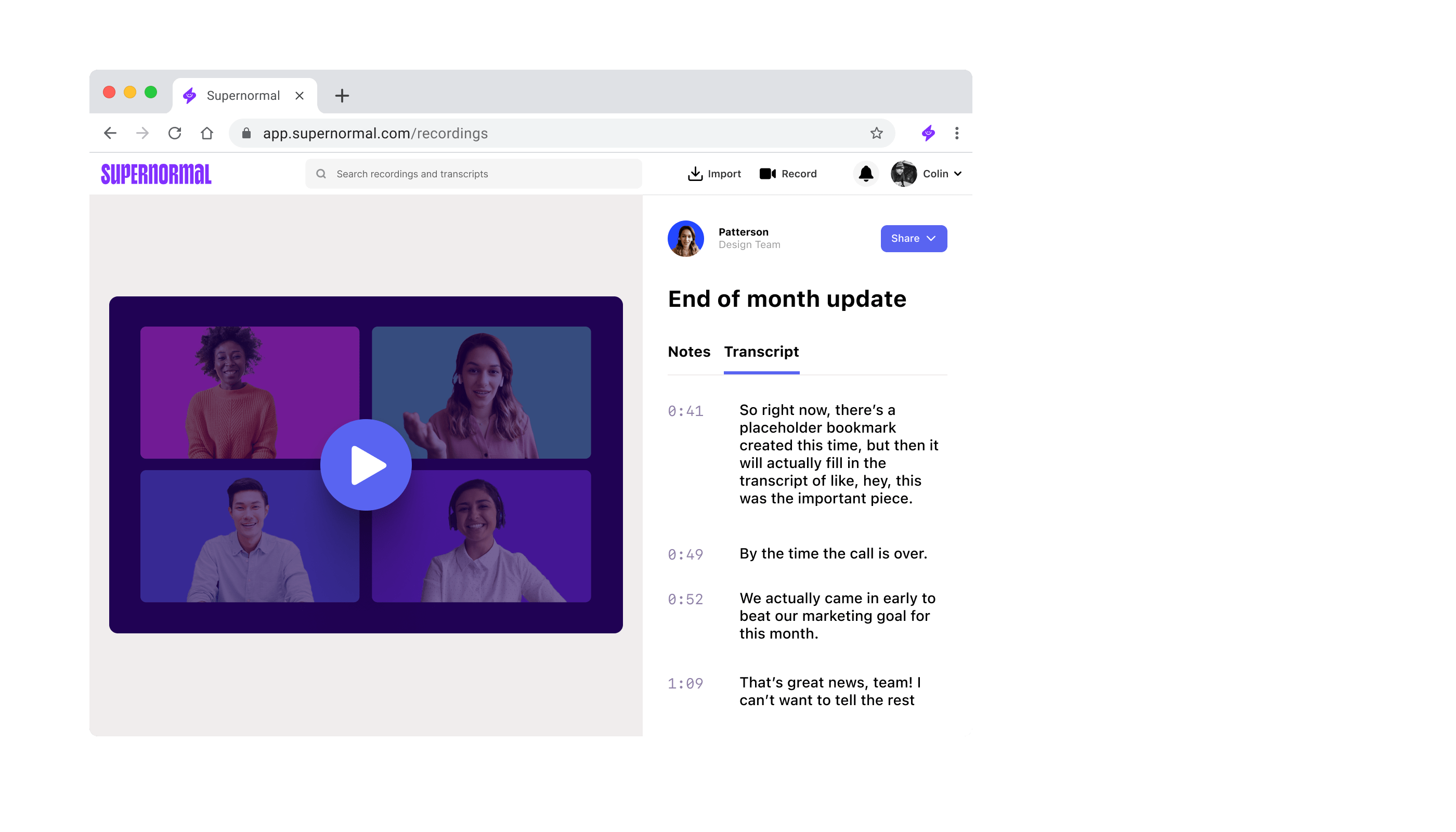Click Patterson's profile avatar

[x=686, y=238]
